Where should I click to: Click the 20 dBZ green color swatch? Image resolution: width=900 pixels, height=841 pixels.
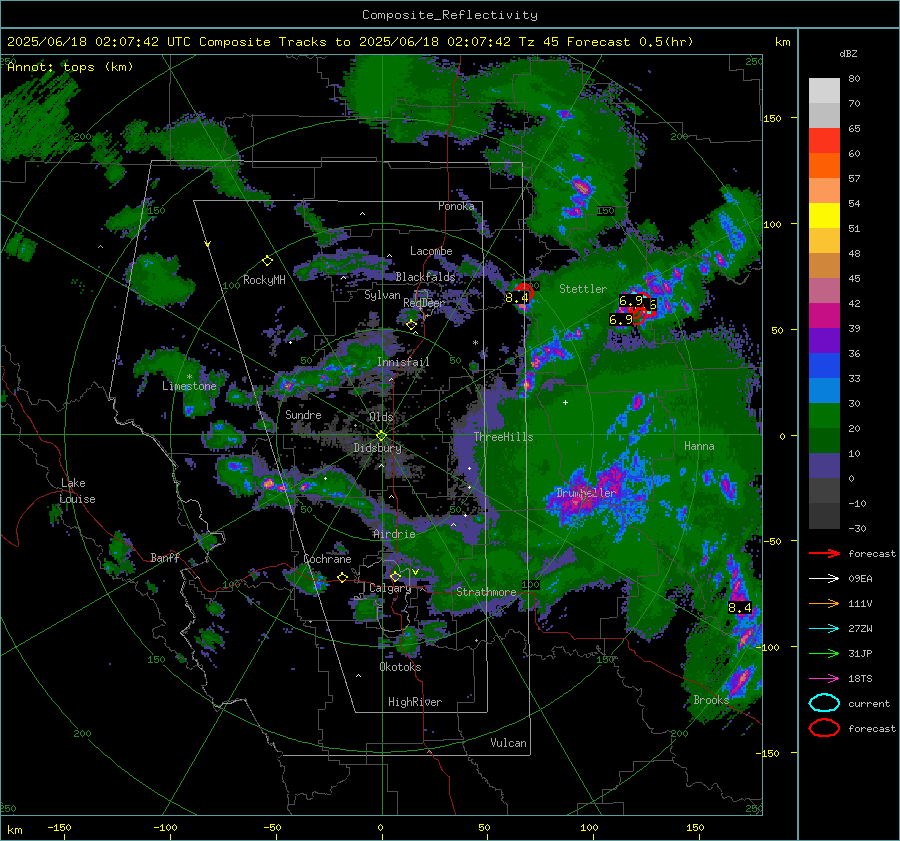[x=824, y=440]
